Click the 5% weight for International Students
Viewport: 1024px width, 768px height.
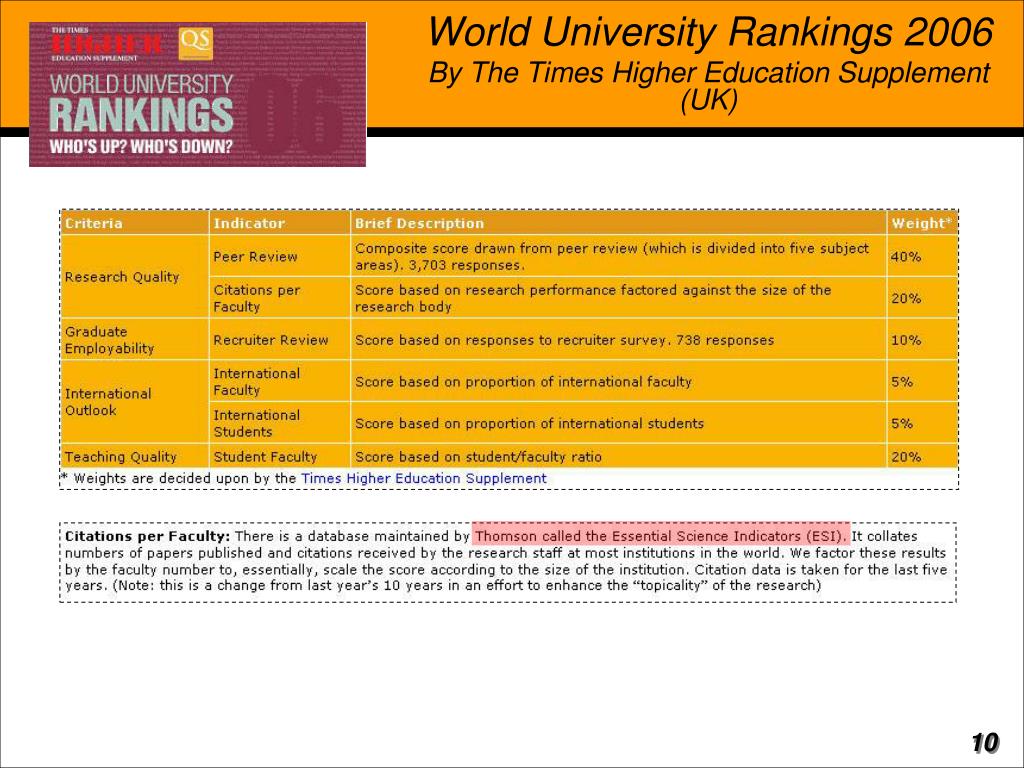point(902,424)
